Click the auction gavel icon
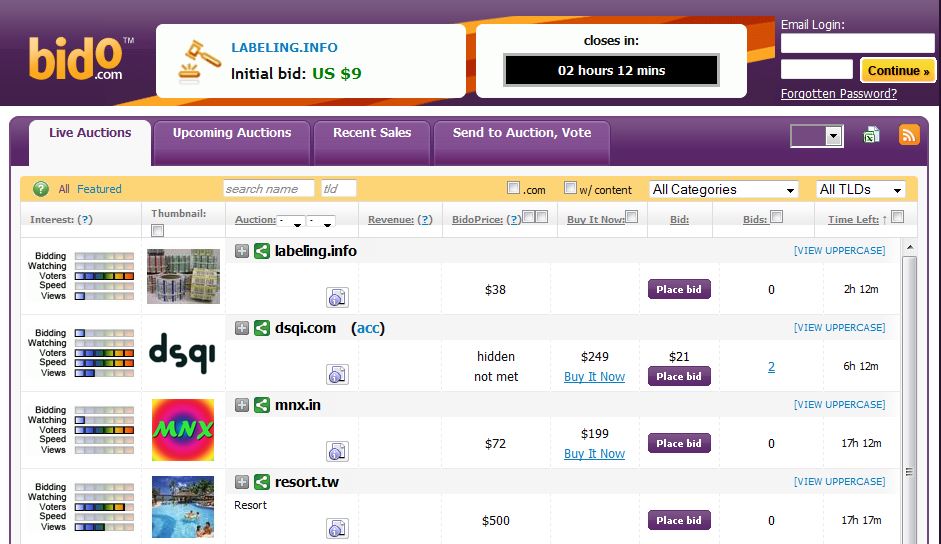 click(x=199, y=61)
